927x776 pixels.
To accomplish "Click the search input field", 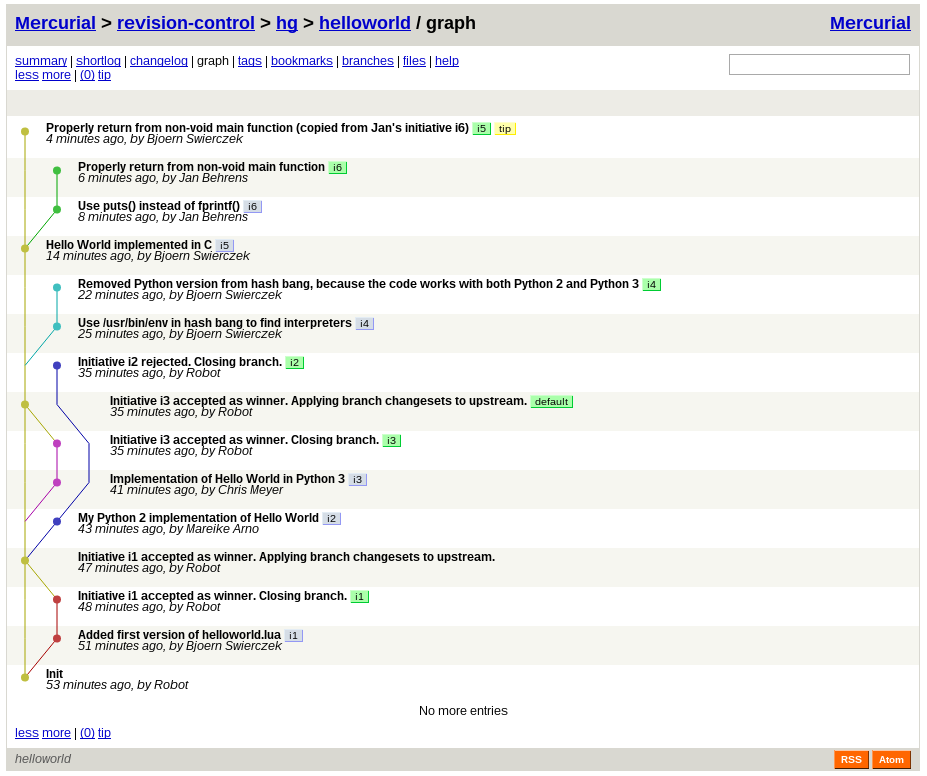I will (818, 64).
